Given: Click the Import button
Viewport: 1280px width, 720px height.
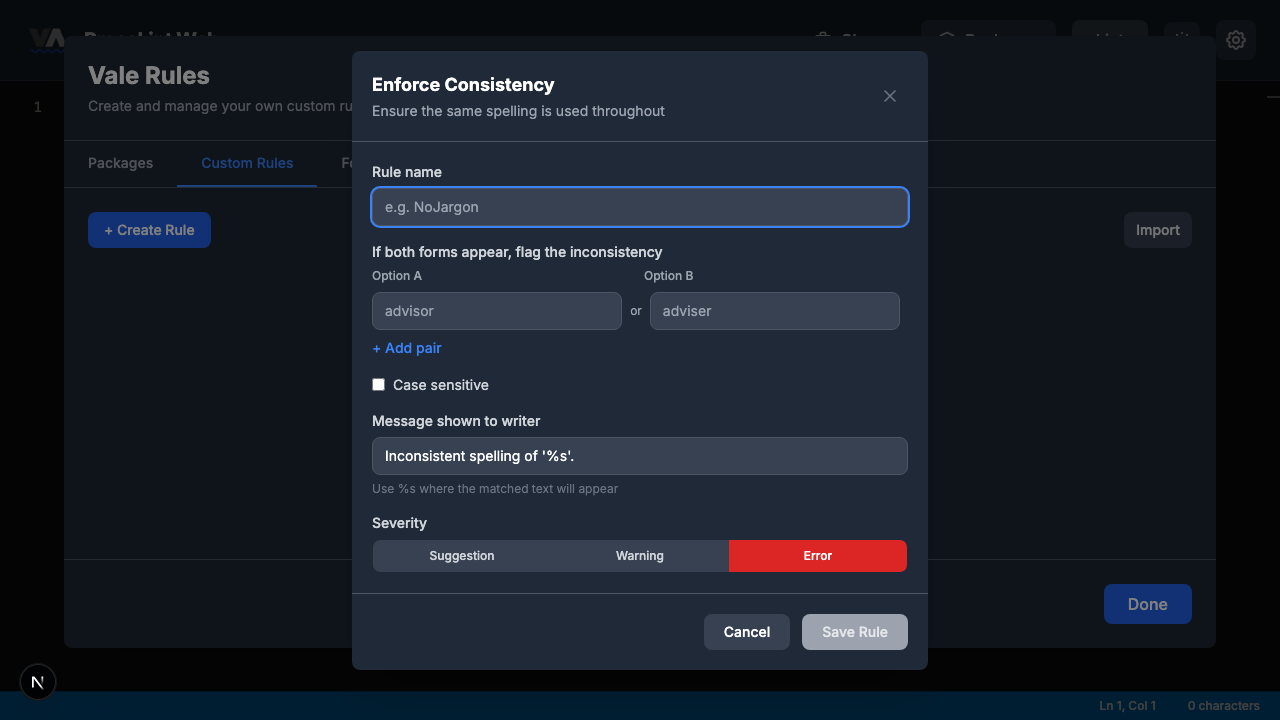Looking at the screenshot, I should pyautogui.click(x=1157, y=229).
